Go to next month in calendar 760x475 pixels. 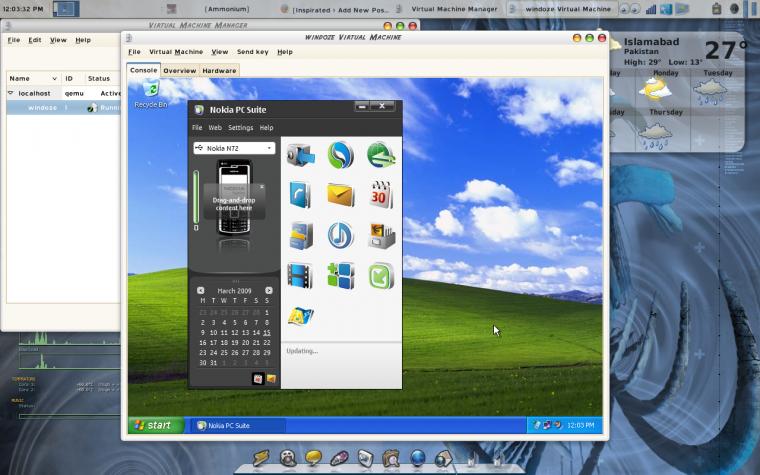coord(269,290)
